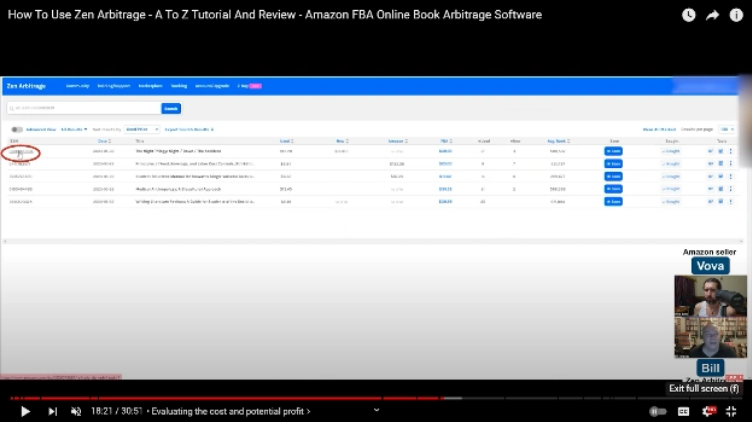Open YouTube player settings gear
Viewport: 752px width, 422px height.
coord(708,411)
